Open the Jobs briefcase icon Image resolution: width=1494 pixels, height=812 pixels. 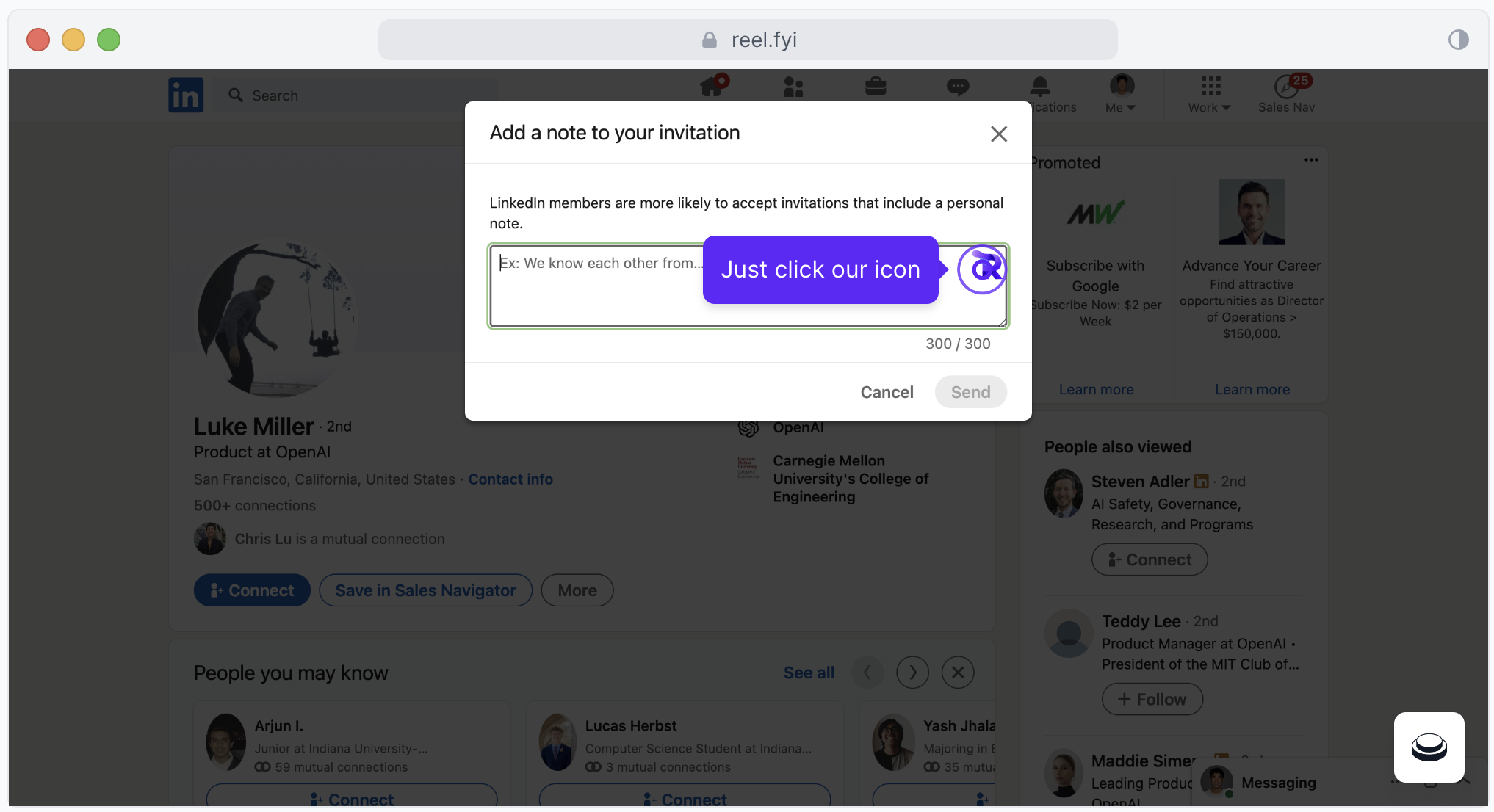tap(875, 87)
